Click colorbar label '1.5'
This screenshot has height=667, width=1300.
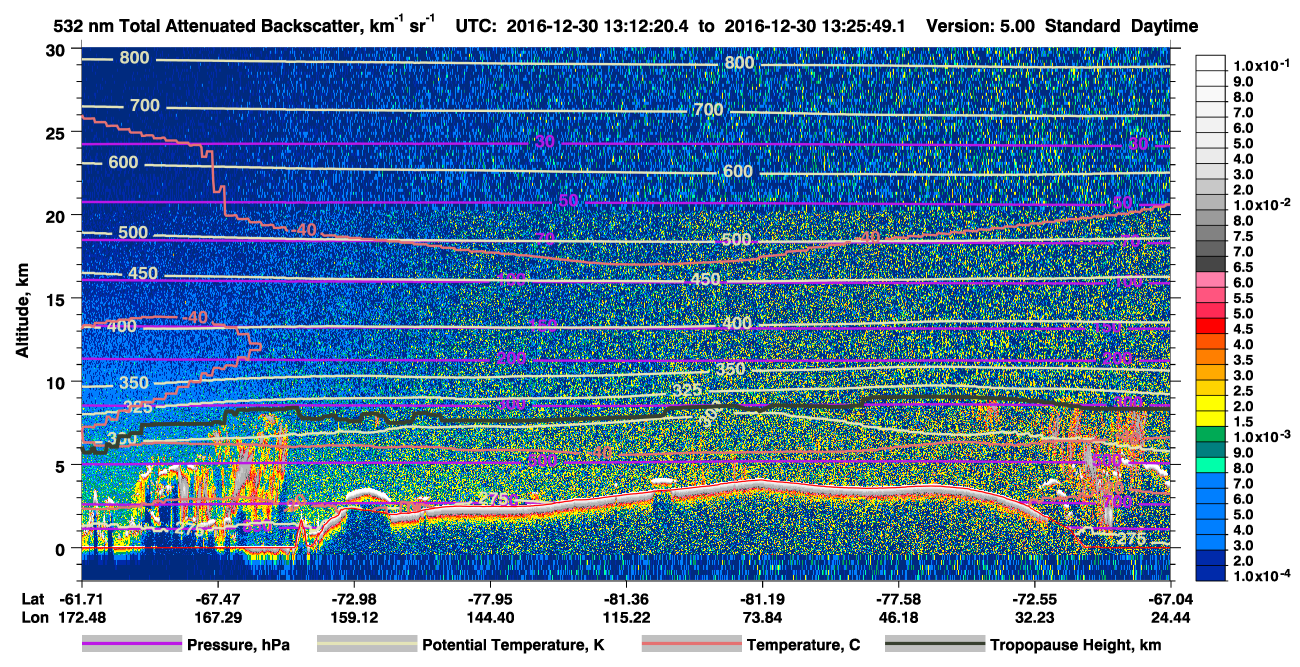pyautogui.click(x=1242, y=422)
